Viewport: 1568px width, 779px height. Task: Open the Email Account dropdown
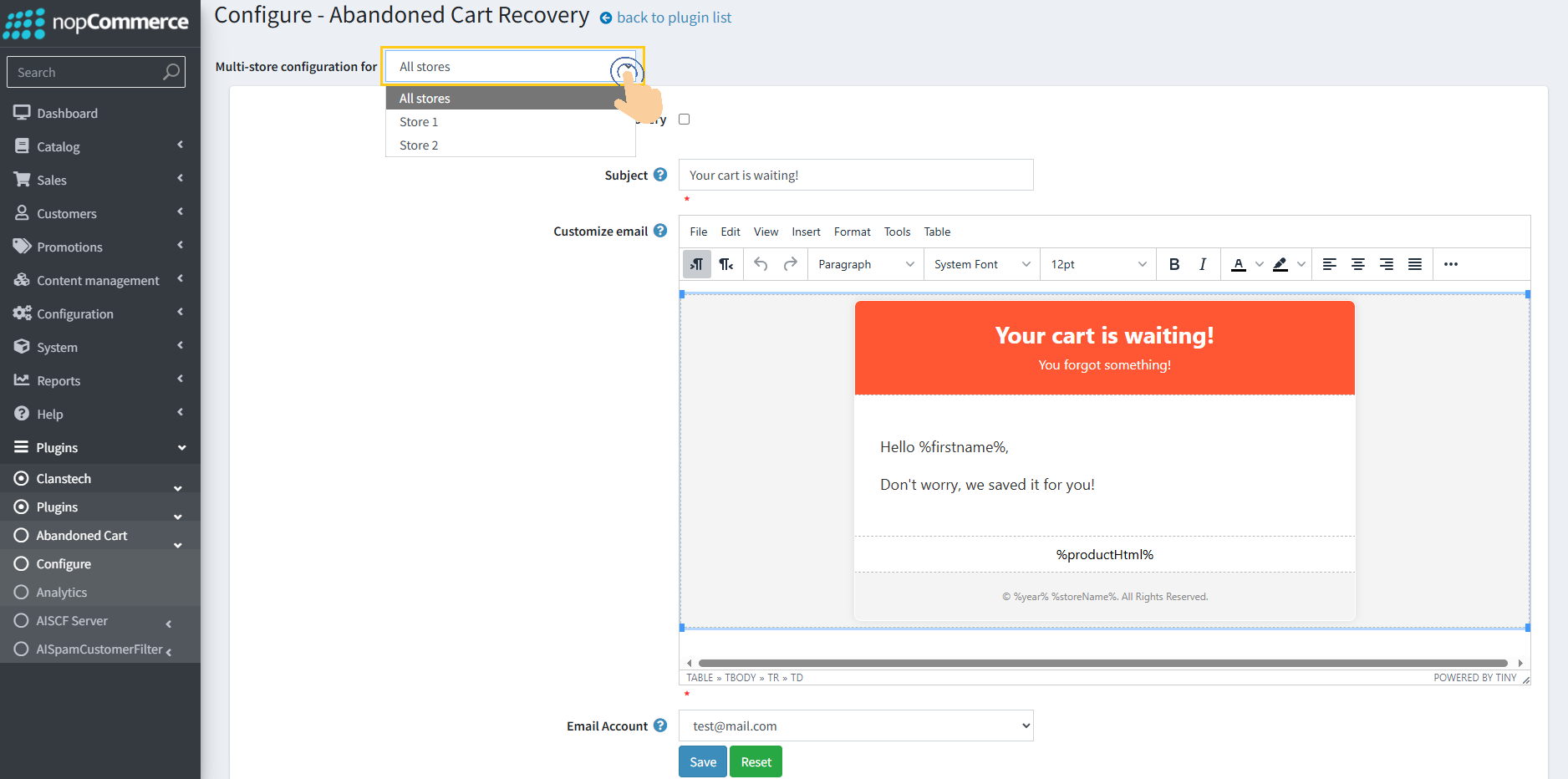[x=855, y=726]
